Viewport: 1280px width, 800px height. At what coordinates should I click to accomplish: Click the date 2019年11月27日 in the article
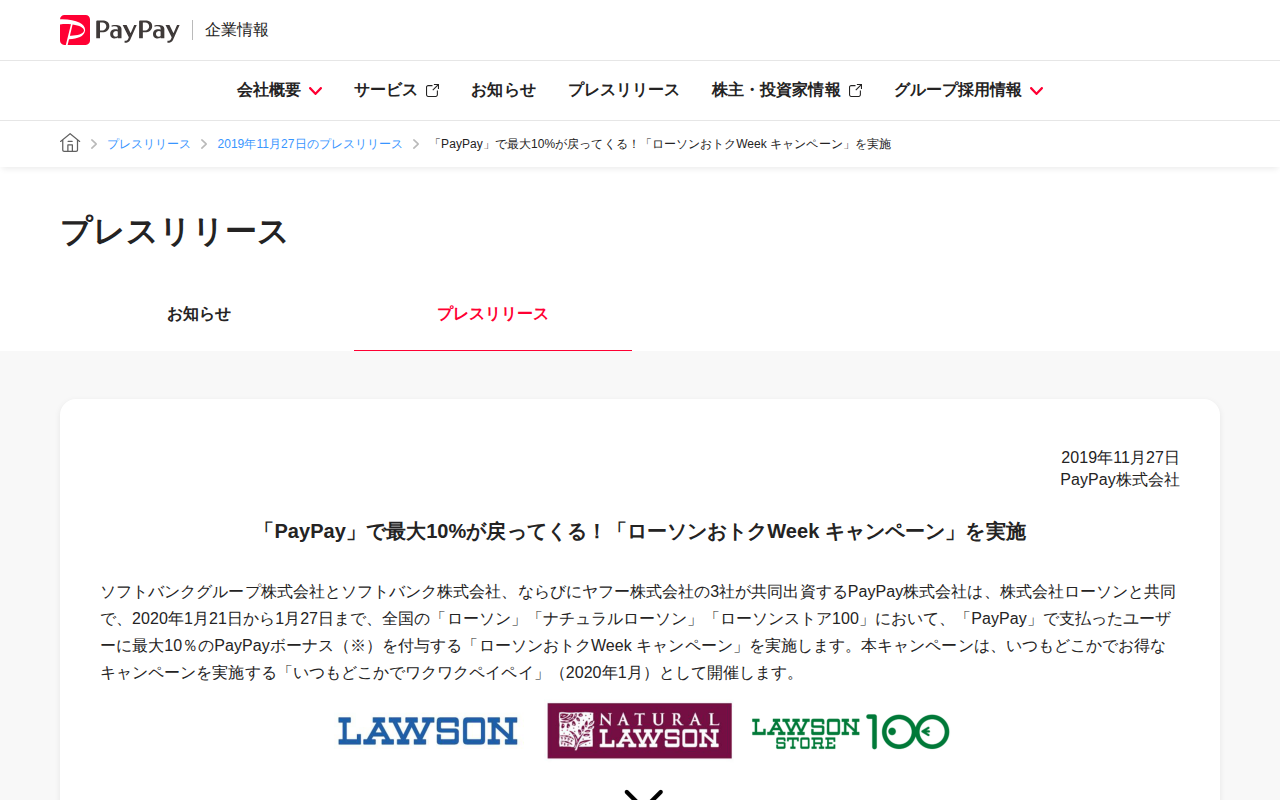click(x=1120, y=457)
